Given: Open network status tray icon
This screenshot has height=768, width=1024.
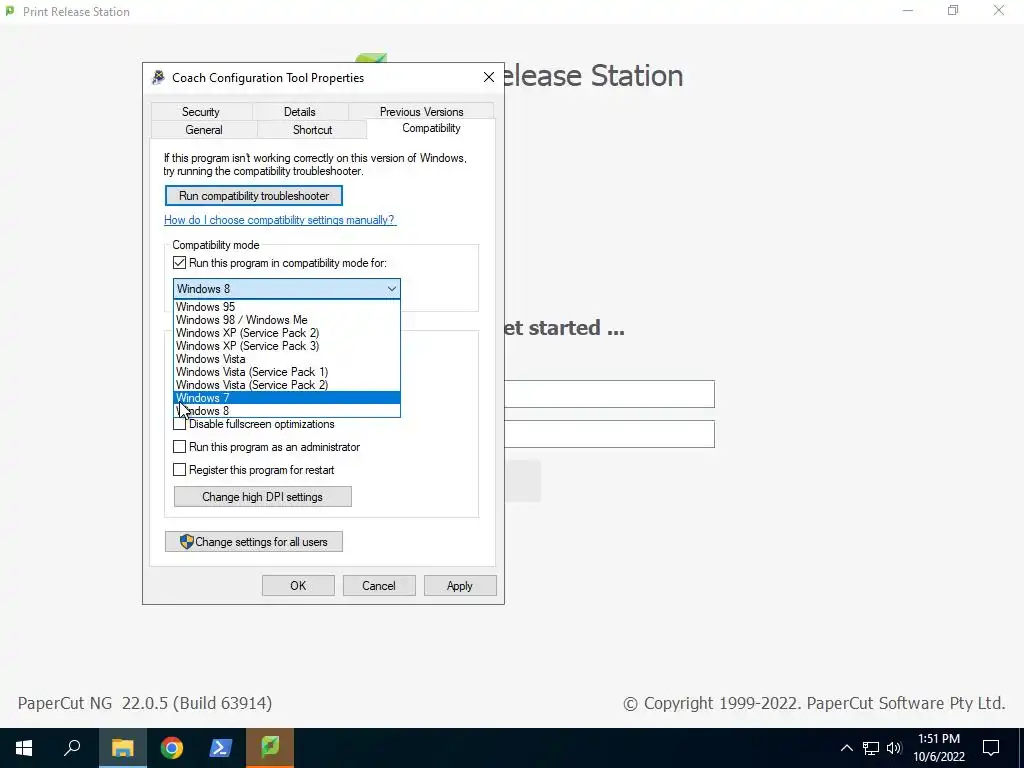Looking at the screenshot, I should pos(871,748).
